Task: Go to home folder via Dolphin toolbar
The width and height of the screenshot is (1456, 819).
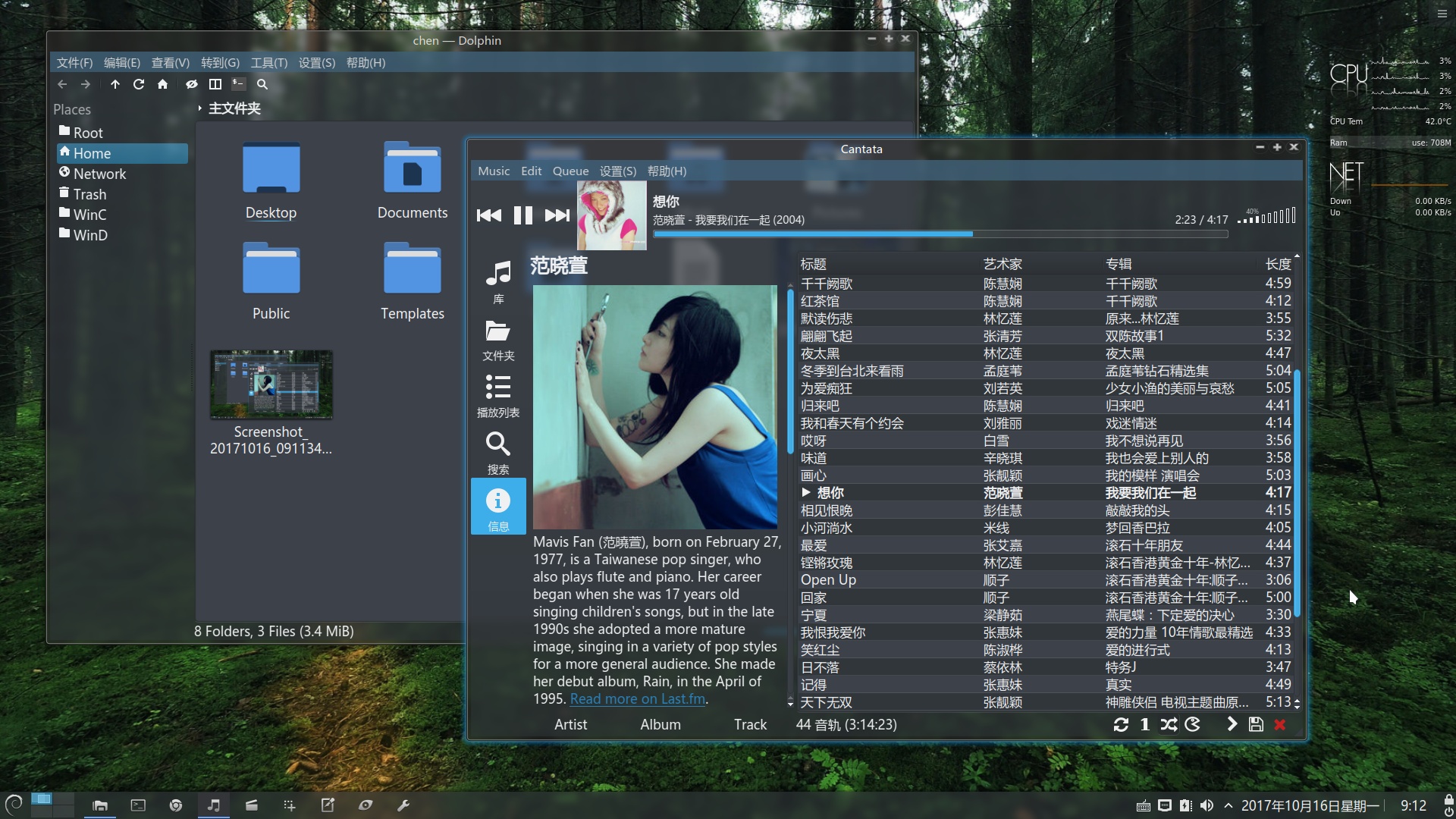Action: (162, 84)
